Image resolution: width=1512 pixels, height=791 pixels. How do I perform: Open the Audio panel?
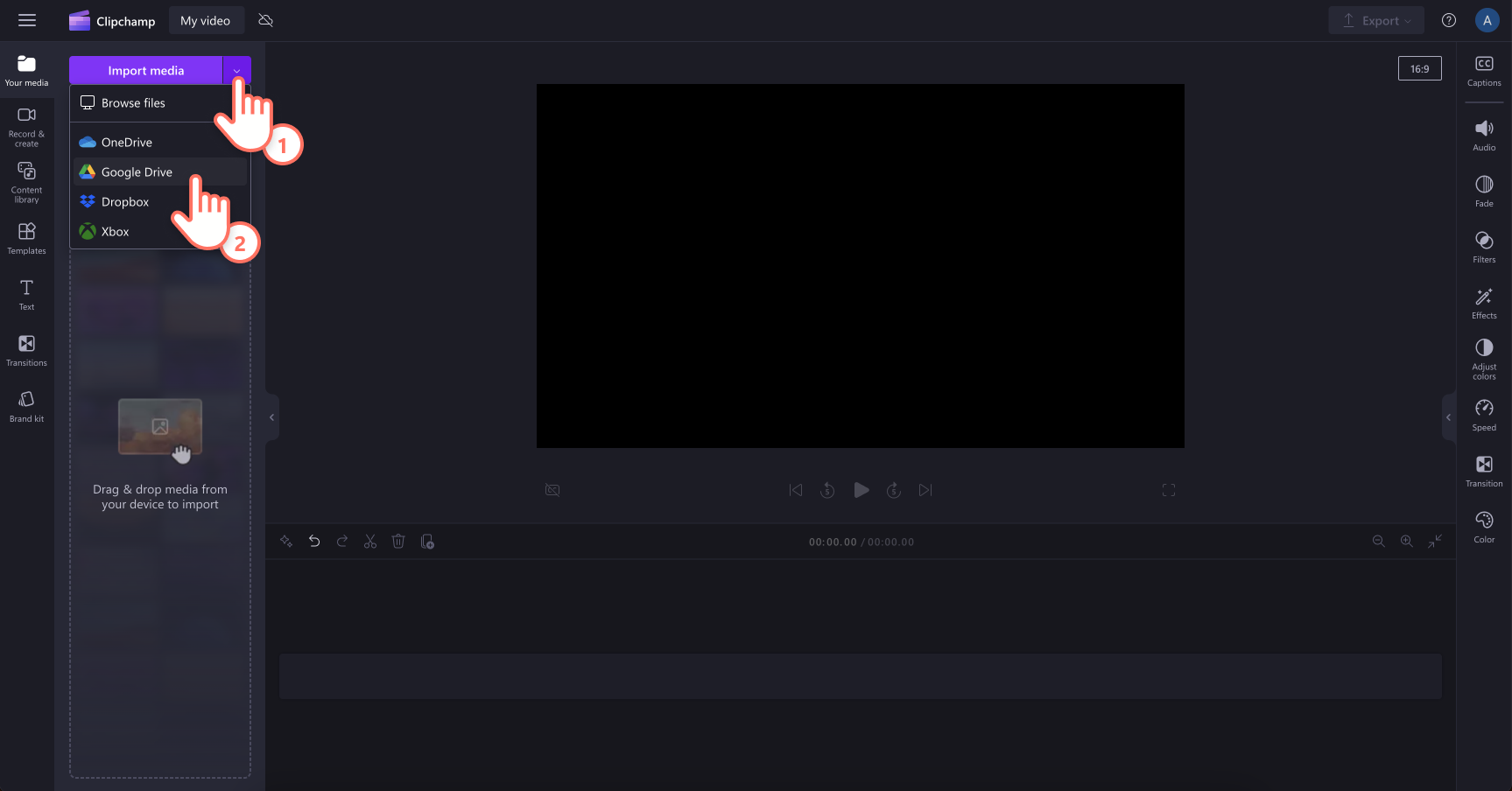click(1484, 134)
